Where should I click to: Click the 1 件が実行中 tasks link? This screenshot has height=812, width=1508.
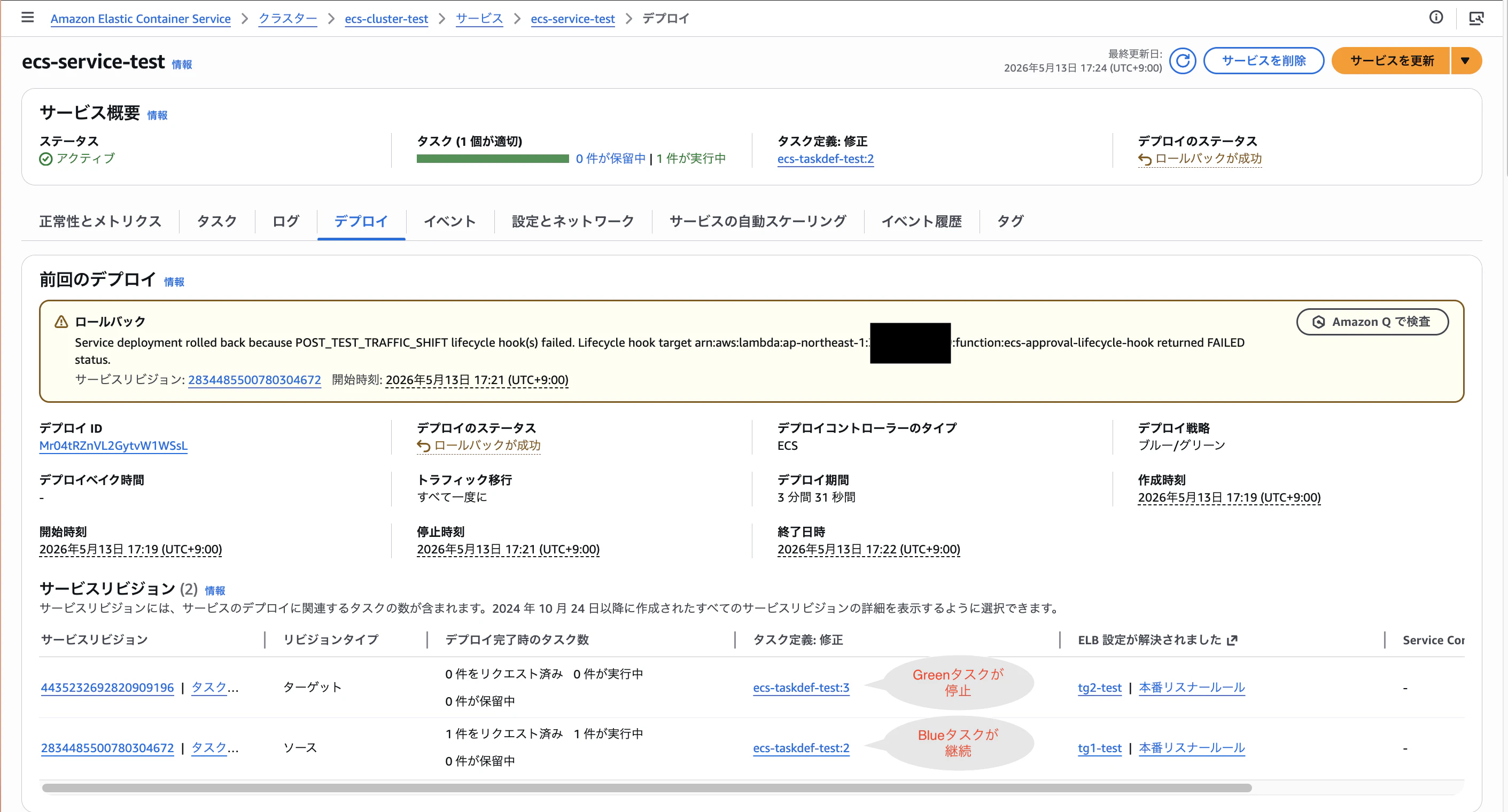coord(691,159)
